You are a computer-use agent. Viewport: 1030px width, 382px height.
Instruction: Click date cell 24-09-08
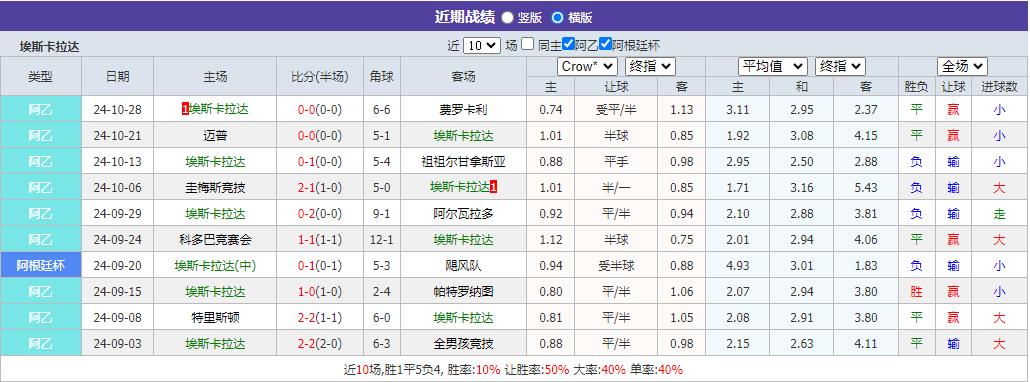(118, 318)
